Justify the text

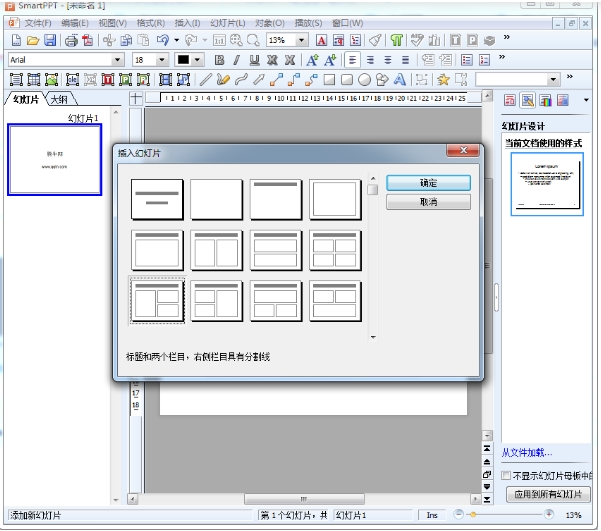tap(405, 60)
